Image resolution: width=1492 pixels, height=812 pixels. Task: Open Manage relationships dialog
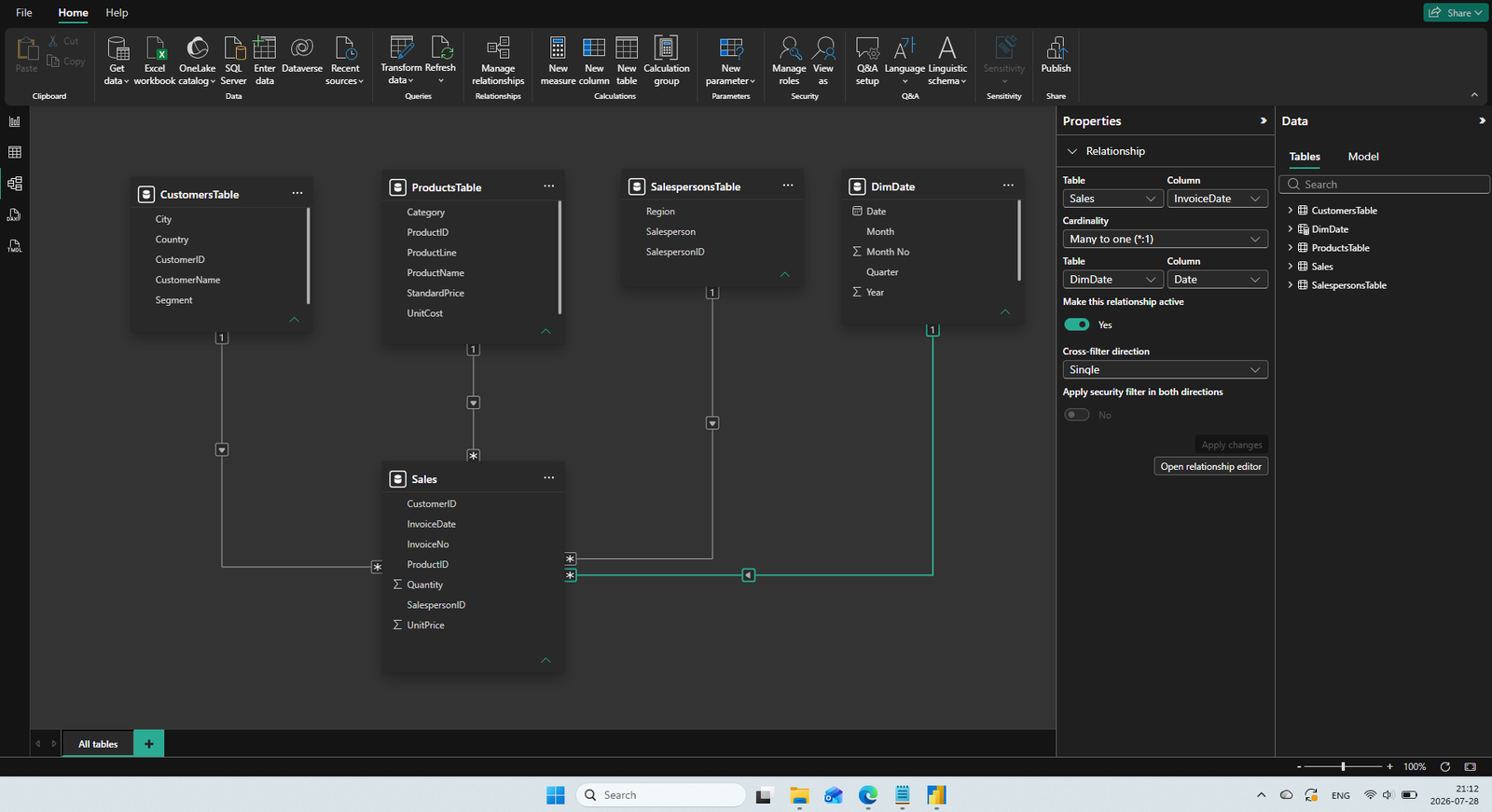(x=498, y=62)
